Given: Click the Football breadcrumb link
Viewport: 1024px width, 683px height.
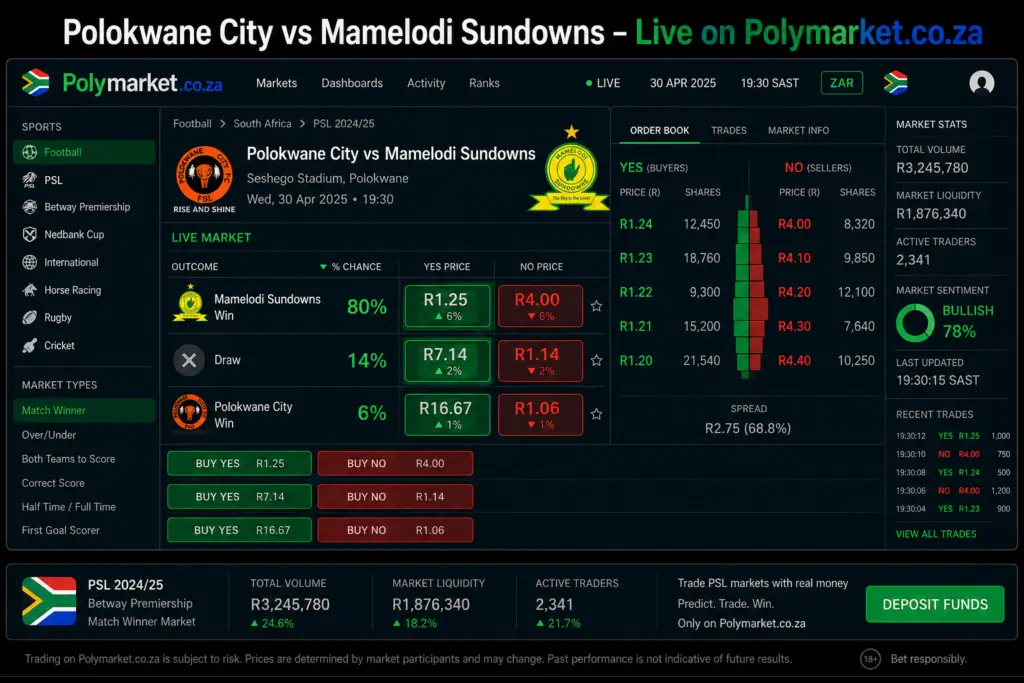Looking at the screenshot, I should (192, 123).
